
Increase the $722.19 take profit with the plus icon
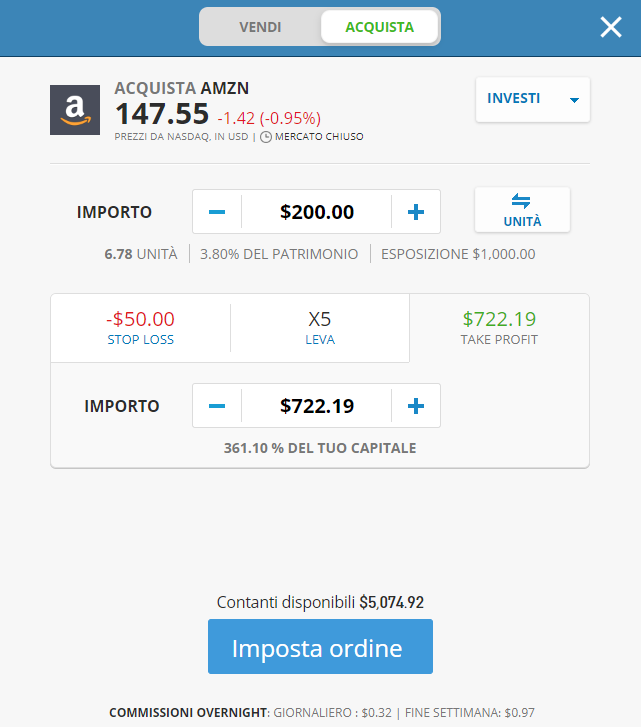coord(416,406)
